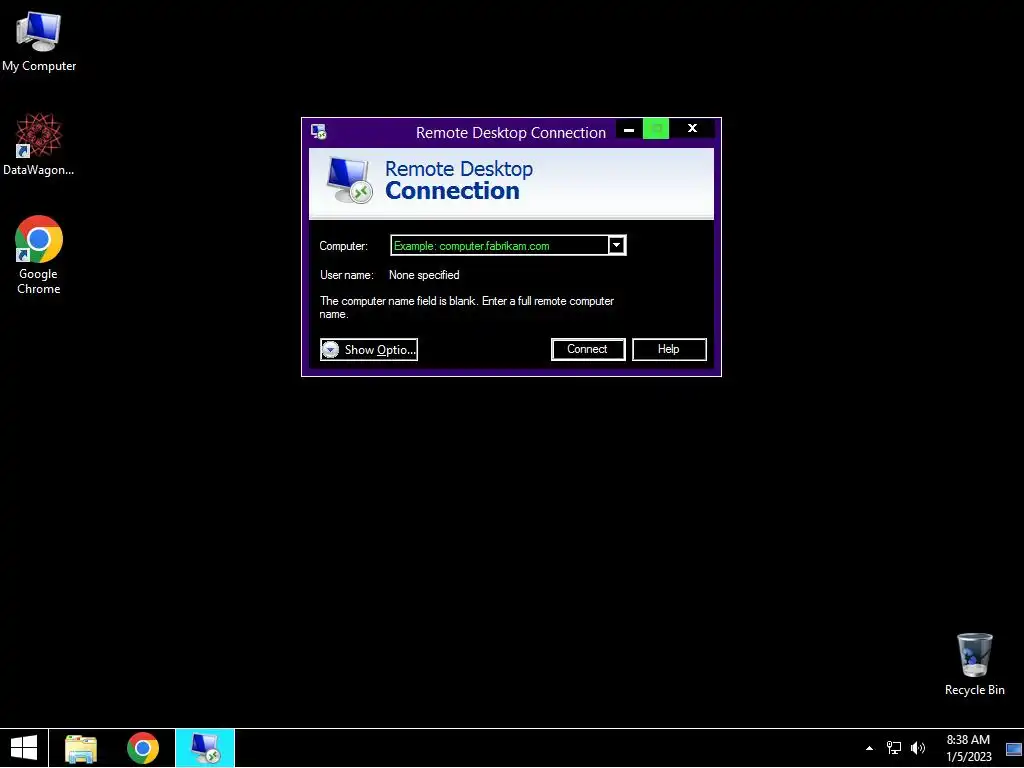Image resolution: width=1024 pixels, height=768 pixels.
Task: Expand Show Options in Remote Desktop
Action: pos(369,349)
